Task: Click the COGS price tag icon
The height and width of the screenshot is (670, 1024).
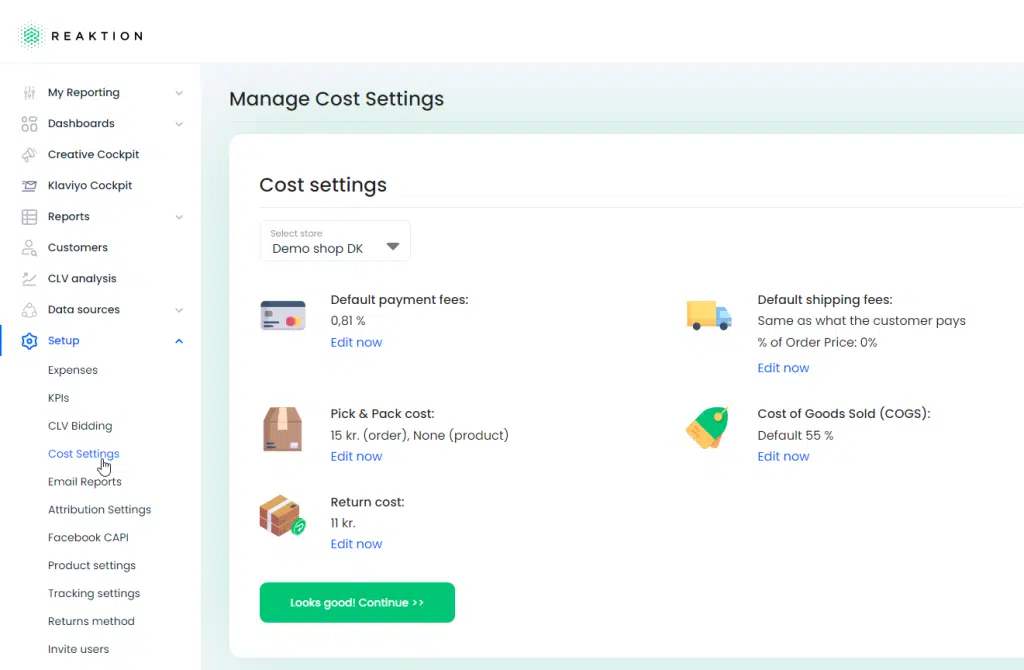Action: (x=707, y=428)
